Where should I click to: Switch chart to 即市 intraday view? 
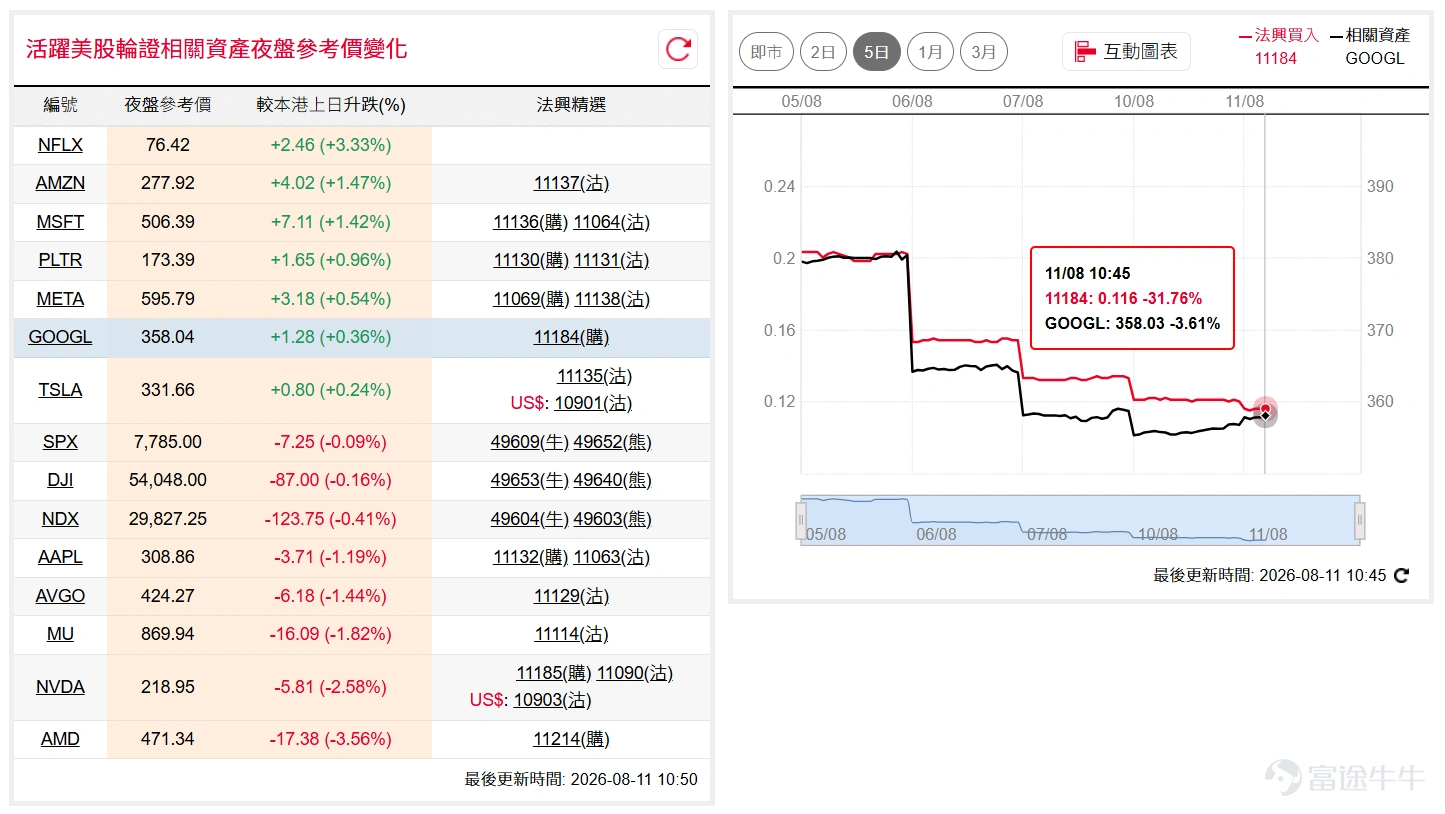[766, 52]
